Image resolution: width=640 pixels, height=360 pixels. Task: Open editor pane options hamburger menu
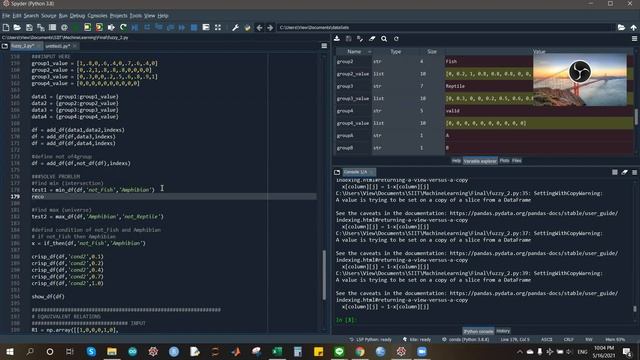pyautogui.click(x=324, y=46)
